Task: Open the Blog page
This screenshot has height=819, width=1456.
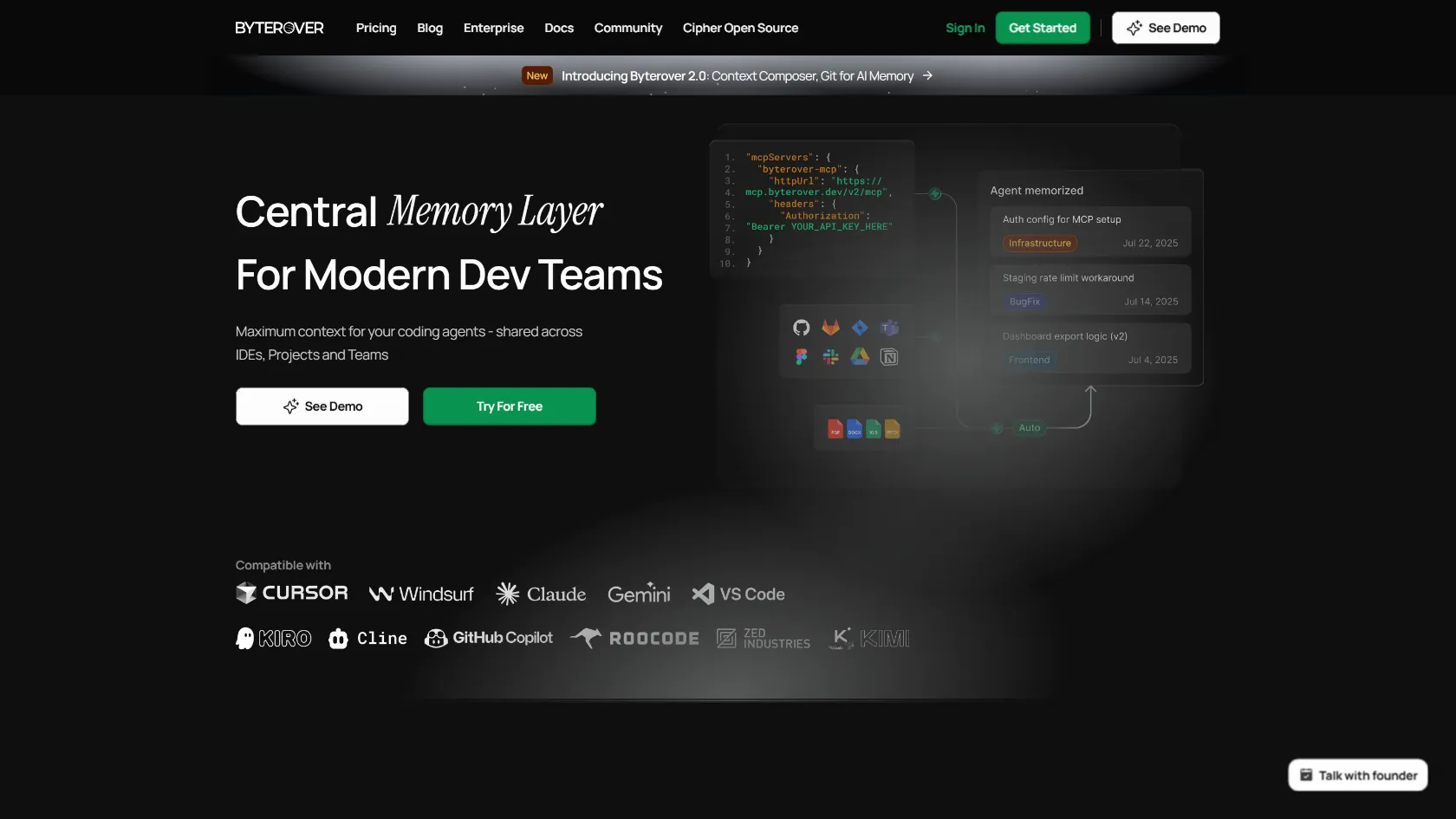Action: (x=430, y=28)
